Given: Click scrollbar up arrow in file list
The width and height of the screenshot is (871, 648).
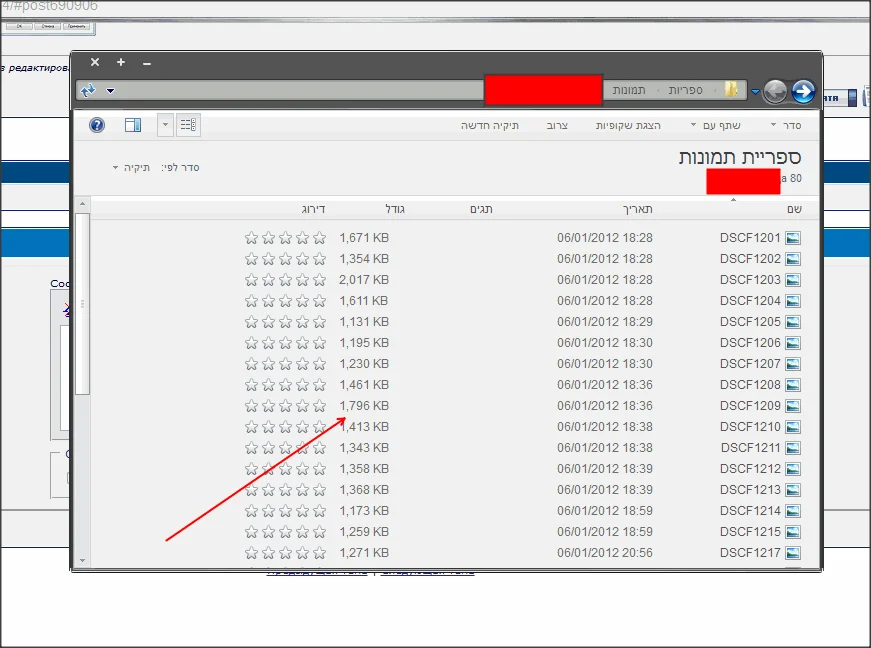Looking at the screenshot, I should point(82,204).
